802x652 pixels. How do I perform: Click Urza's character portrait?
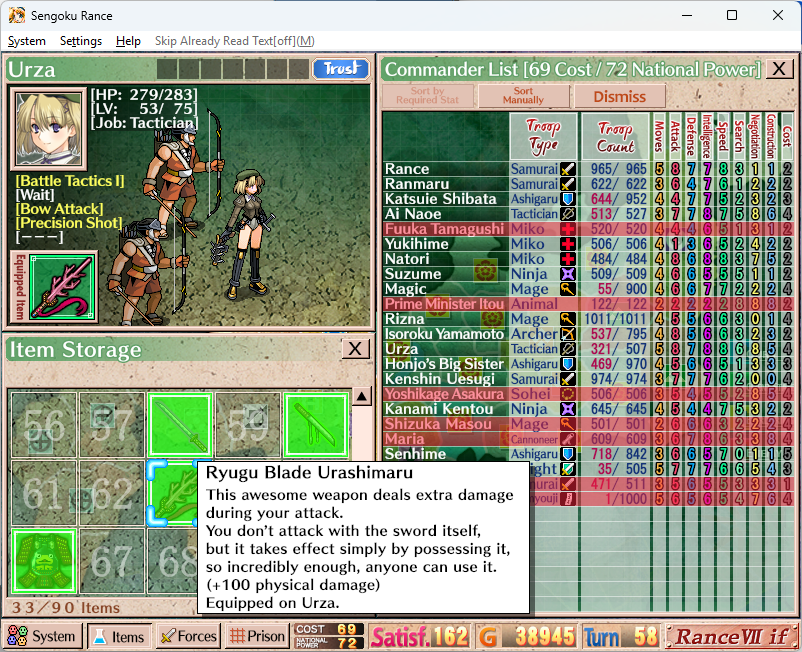pyautogui.click(x=48, y=127)
